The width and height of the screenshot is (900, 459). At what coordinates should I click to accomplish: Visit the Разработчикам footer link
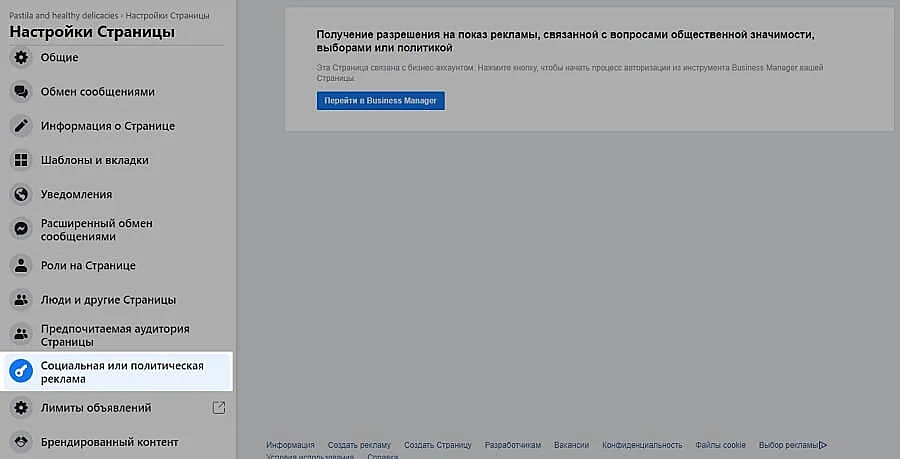tap(512, 445)
